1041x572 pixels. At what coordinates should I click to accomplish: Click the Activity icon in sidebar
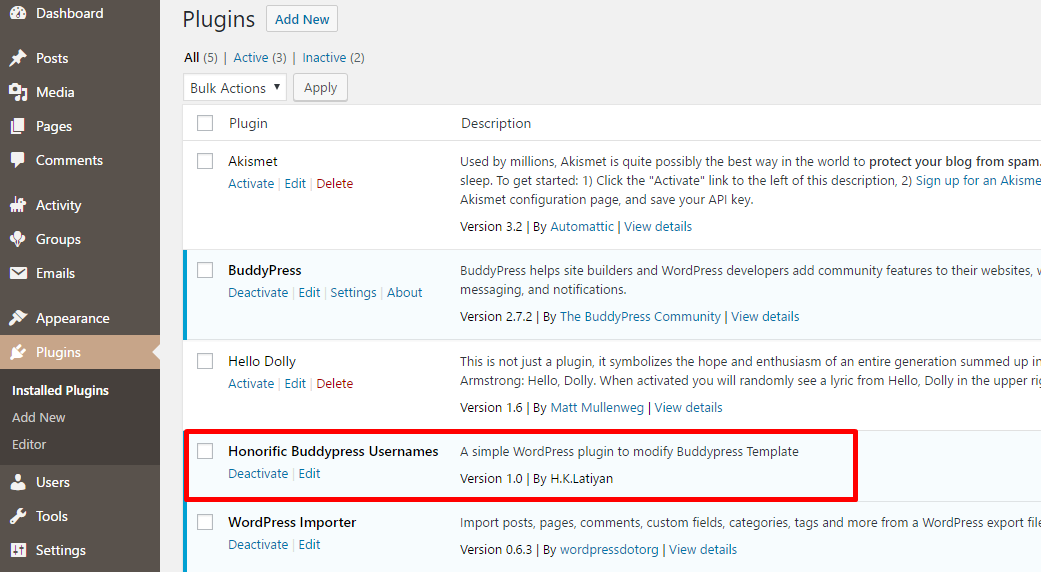(18, 205)
